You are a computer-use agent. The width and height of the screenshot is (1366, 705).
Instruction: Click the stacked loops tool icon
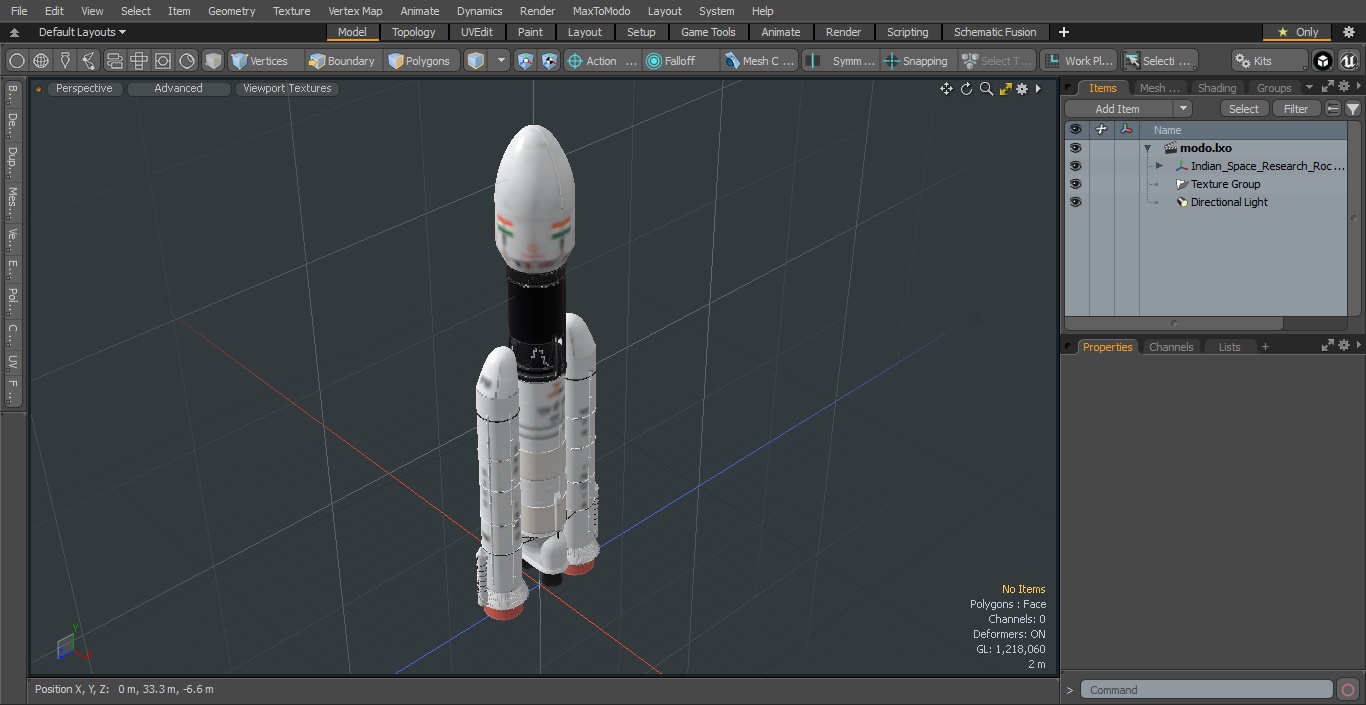pyautogui.click(x=114, y=61)
